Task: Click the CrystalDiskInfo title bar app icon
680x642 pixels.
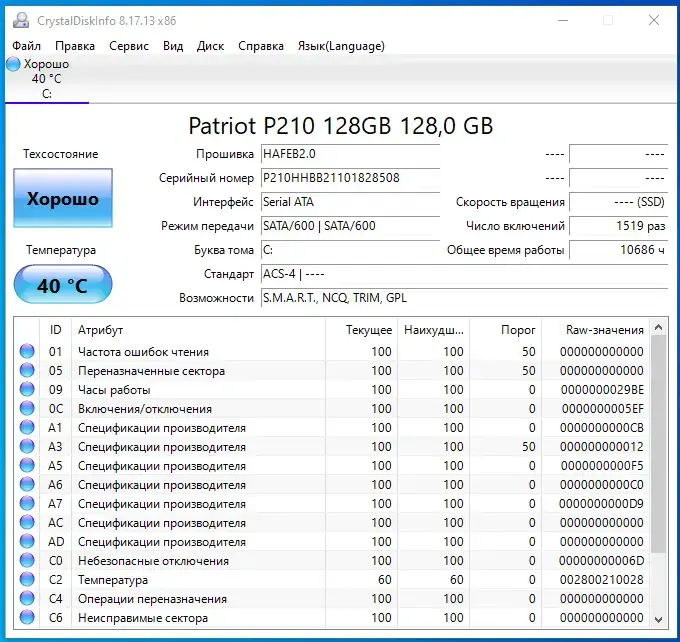Action: click(x=21, y=20)
